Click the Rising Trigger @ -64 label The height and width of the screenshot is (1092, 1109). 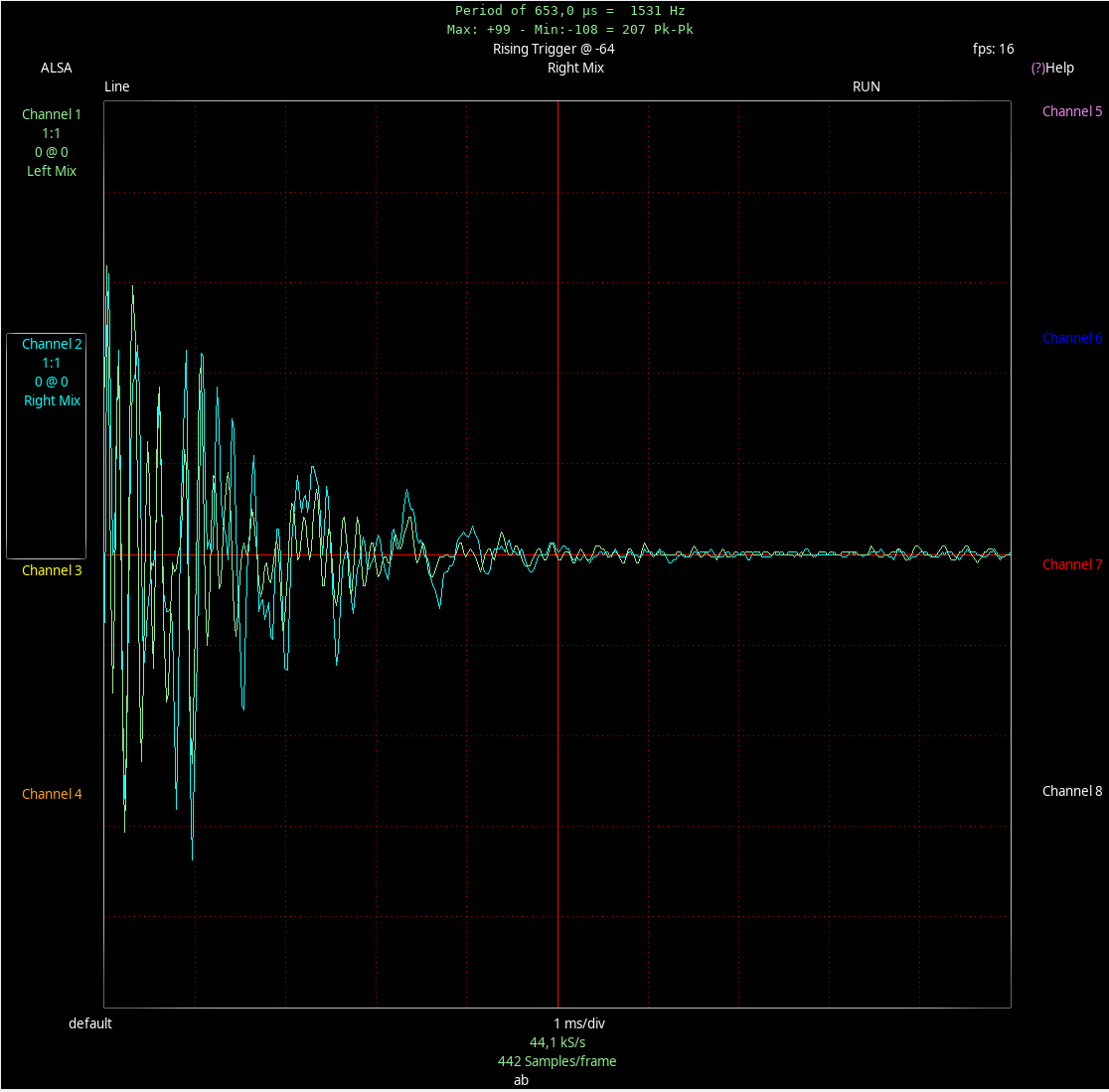554,49
